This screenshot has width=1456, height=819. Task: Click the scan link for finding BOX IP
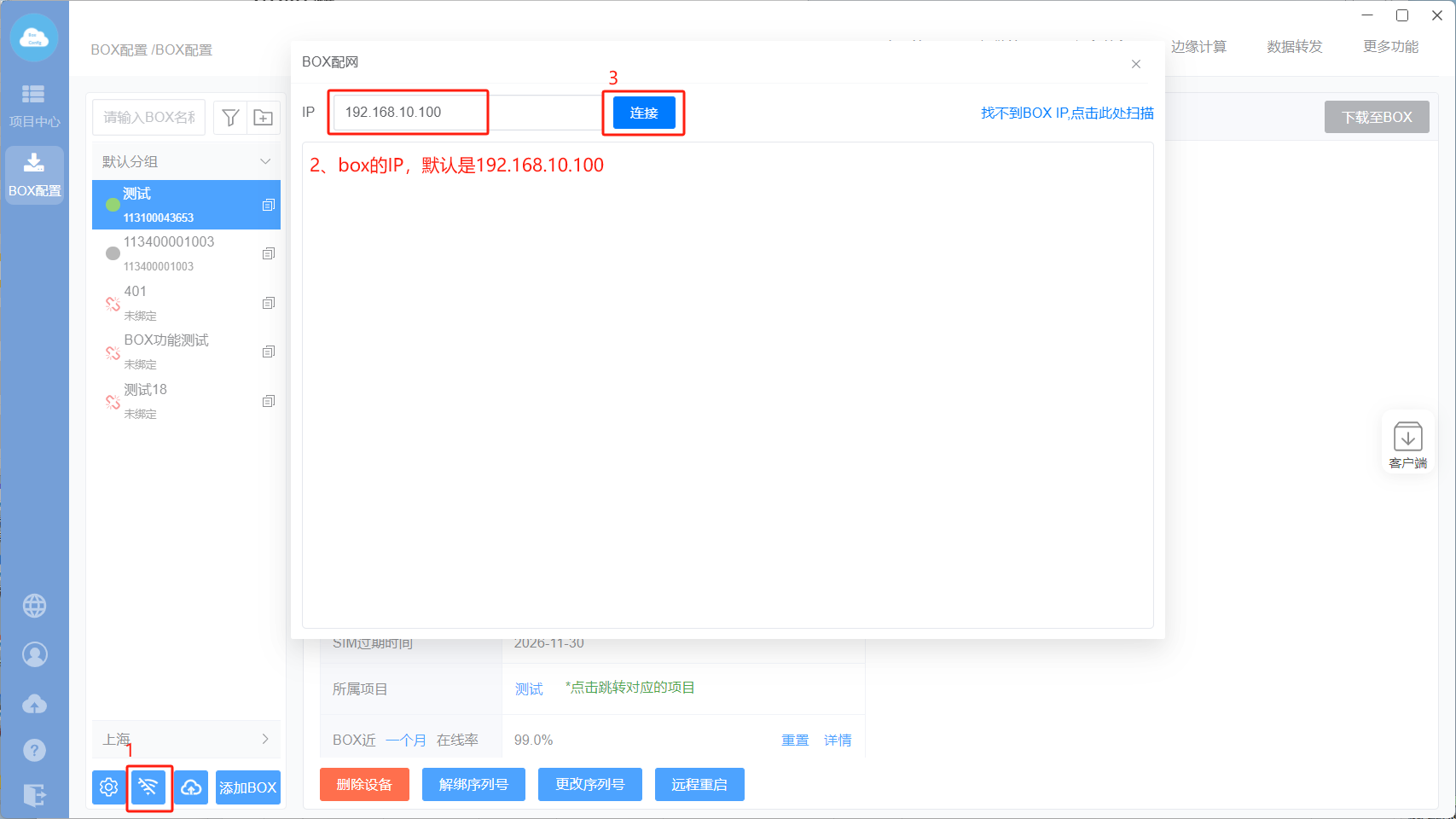pyautogui.click(x=1066, y=113)
